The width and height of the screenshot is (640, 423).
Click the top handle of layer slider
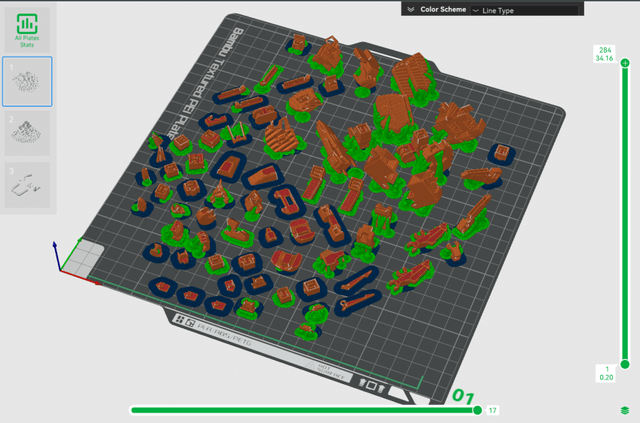coord(625,63)
